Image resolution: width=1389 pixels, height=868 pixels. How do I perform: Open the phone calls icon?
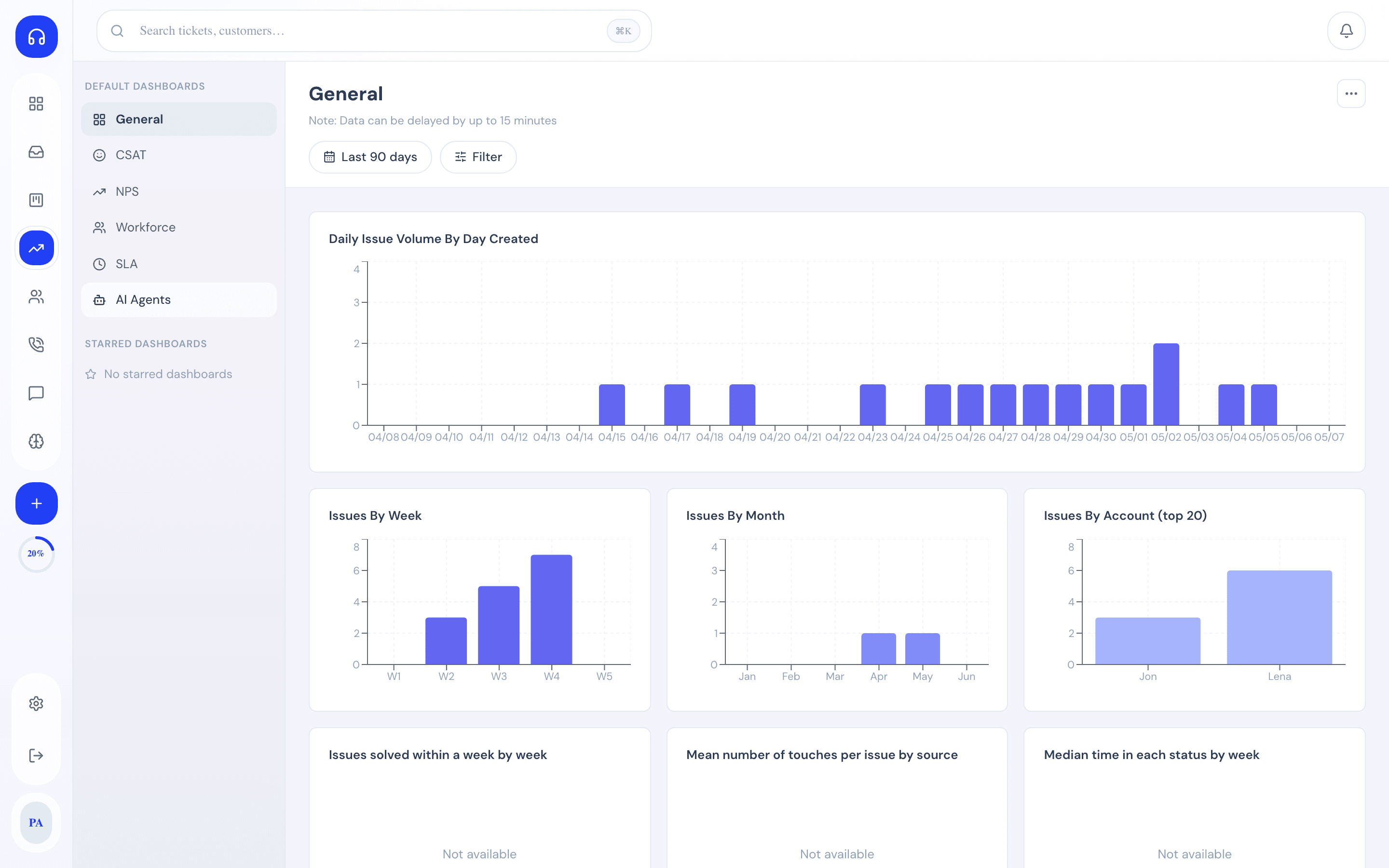[36, 344]
